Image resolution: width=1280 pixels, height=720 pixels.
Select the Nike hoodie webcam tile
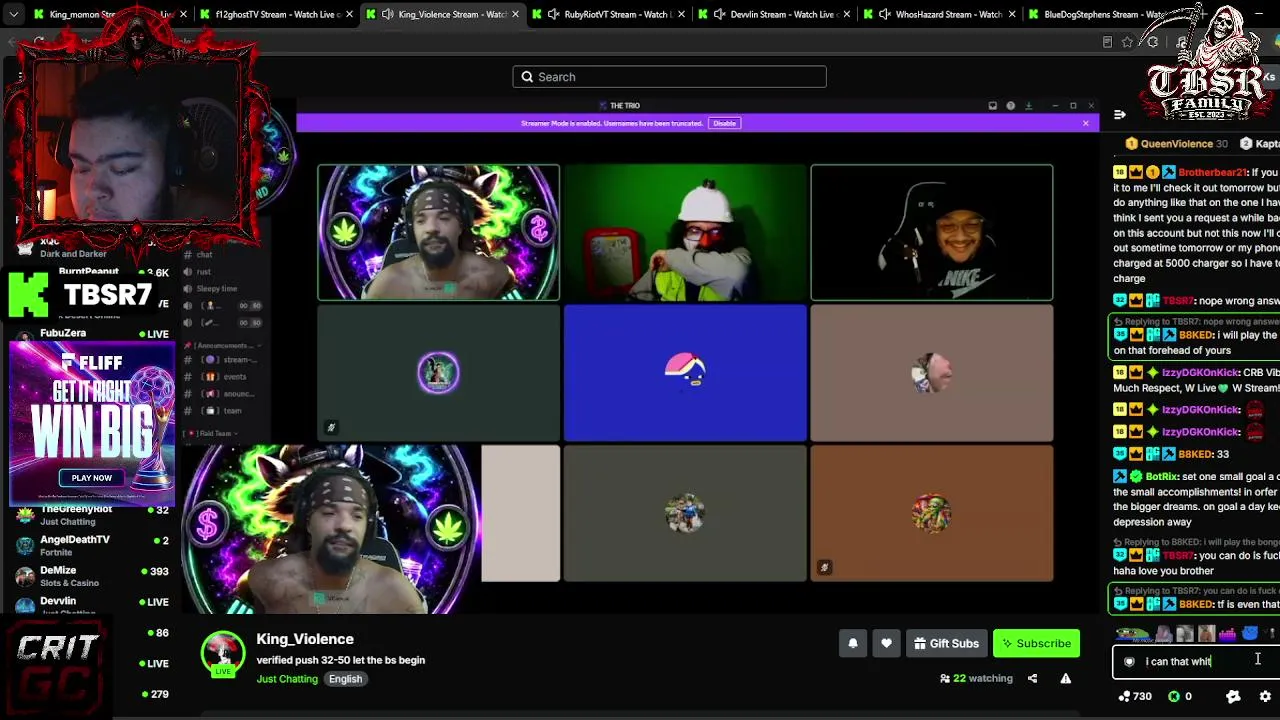tap(932, 232)
